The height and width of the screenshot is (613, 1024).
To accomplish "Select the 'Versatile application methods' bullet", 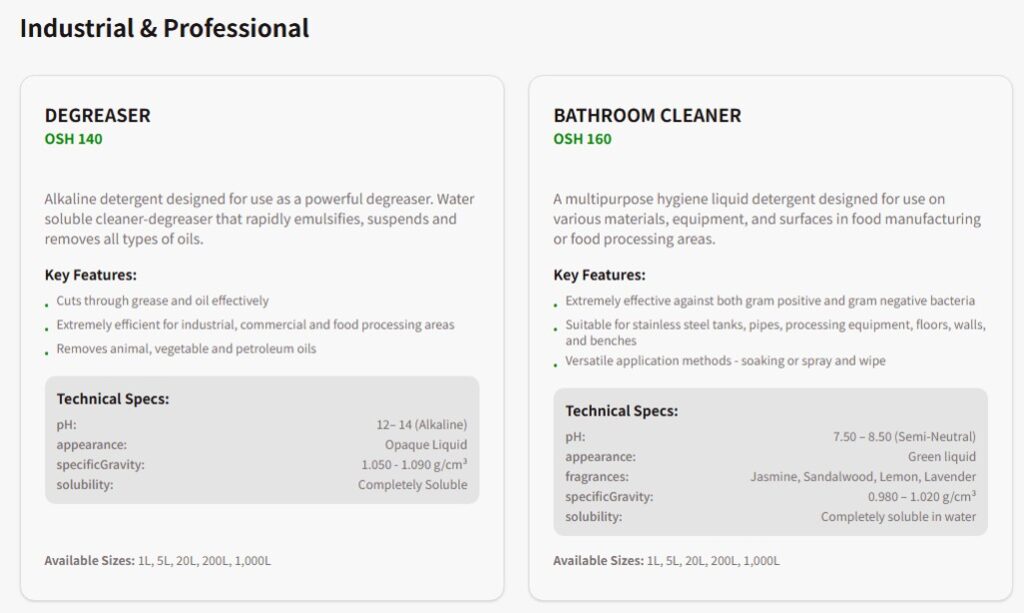I will click(725, 361).
